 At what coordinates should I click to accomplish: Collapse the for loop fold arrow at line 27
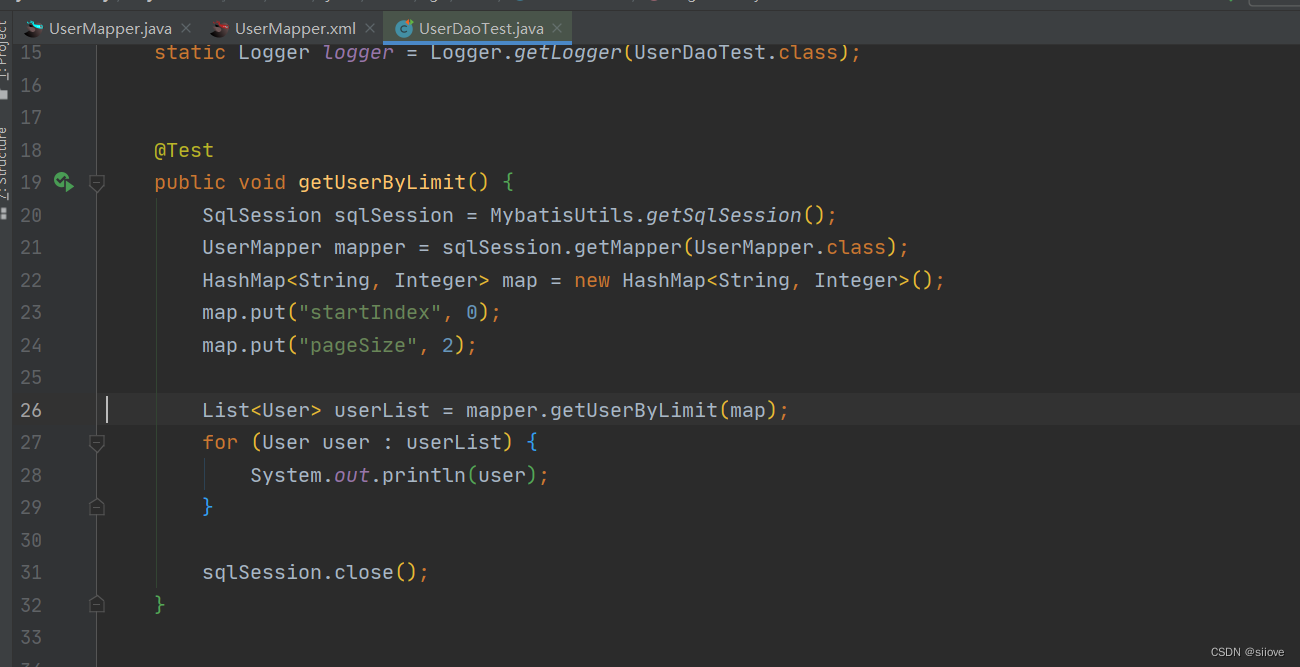pos(97,442)
